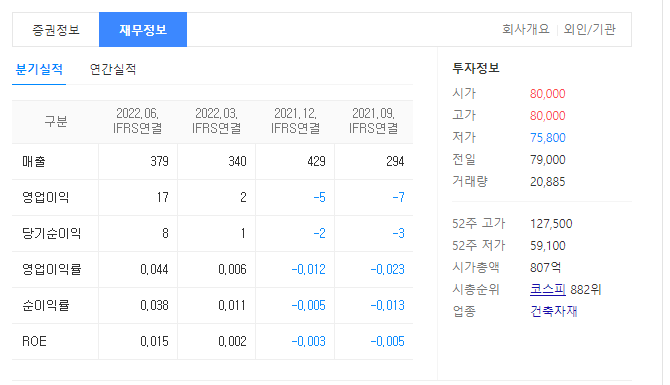Click the 매출 value 294
The width and height of the screenshot is (670, 385).
[395, 162]
